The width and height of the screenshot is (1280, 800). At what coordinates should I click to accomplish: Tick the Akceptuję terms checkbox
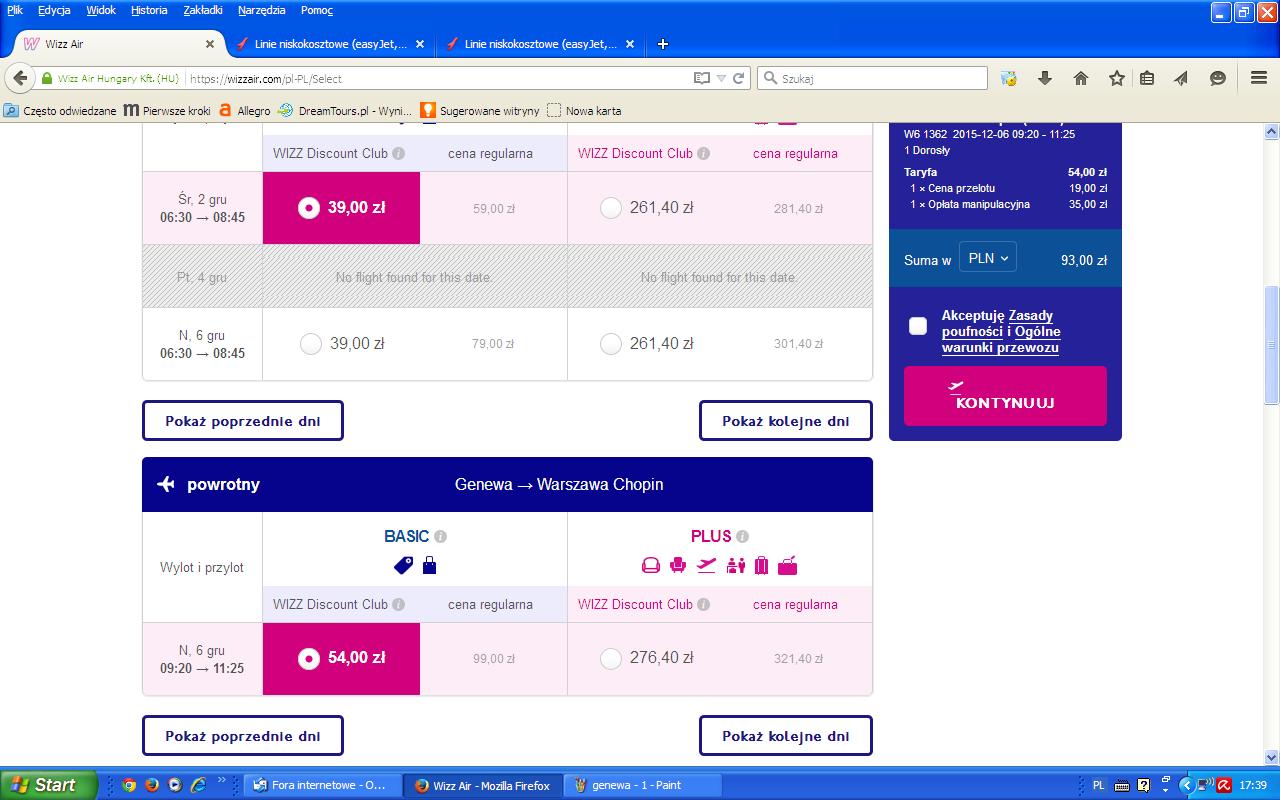pyautogui.click(x=918, y=326)
